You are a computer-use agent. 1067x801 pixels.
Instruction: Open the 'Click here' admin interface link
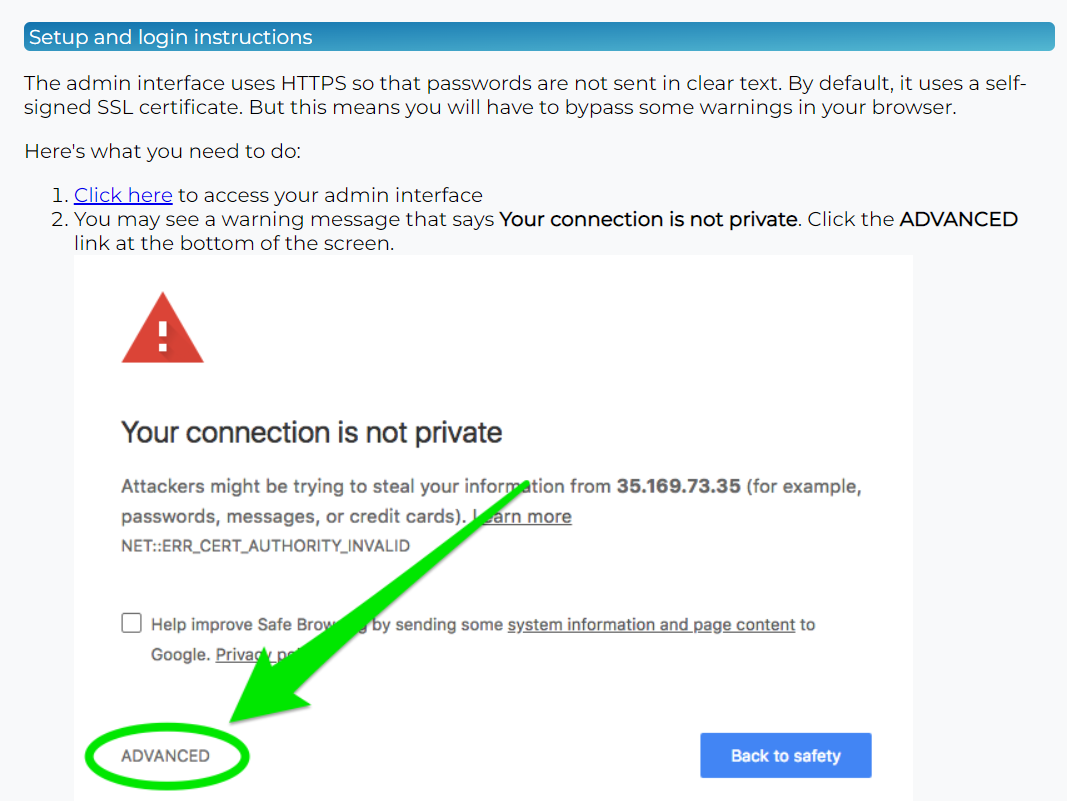tap(123, 195)
